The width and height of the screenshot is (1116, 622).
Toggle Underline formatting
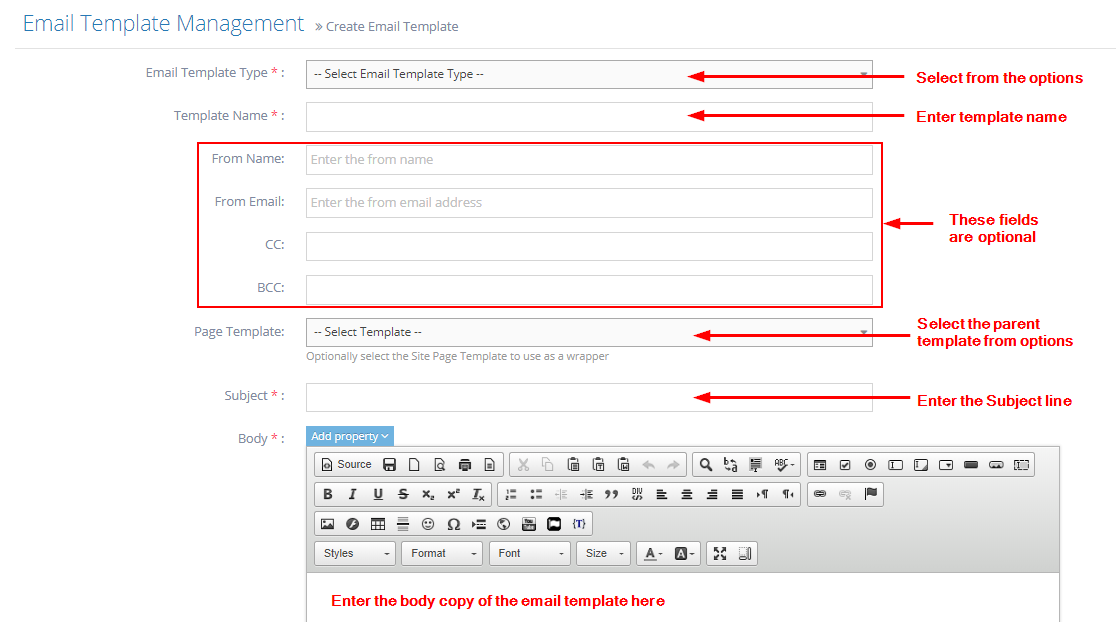pos(377,493)
